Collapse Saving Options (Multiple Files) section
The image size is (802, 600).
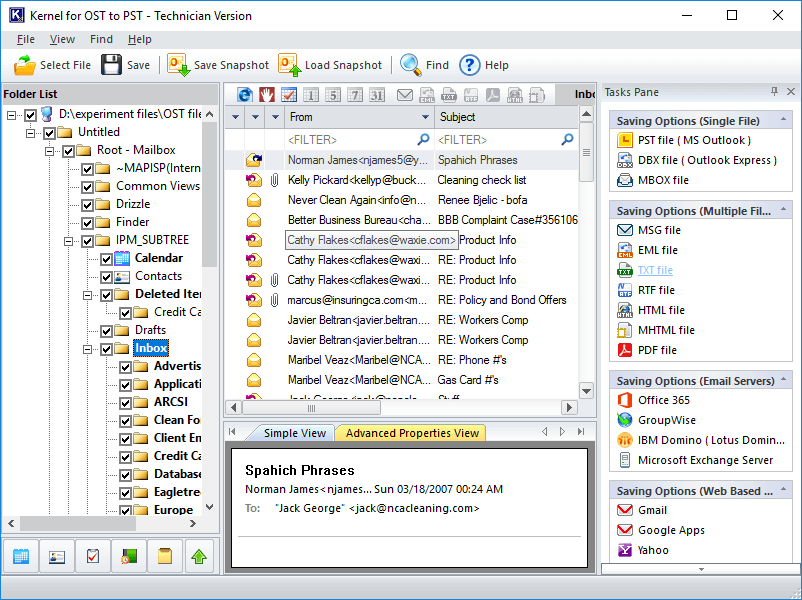coord(783,210)
